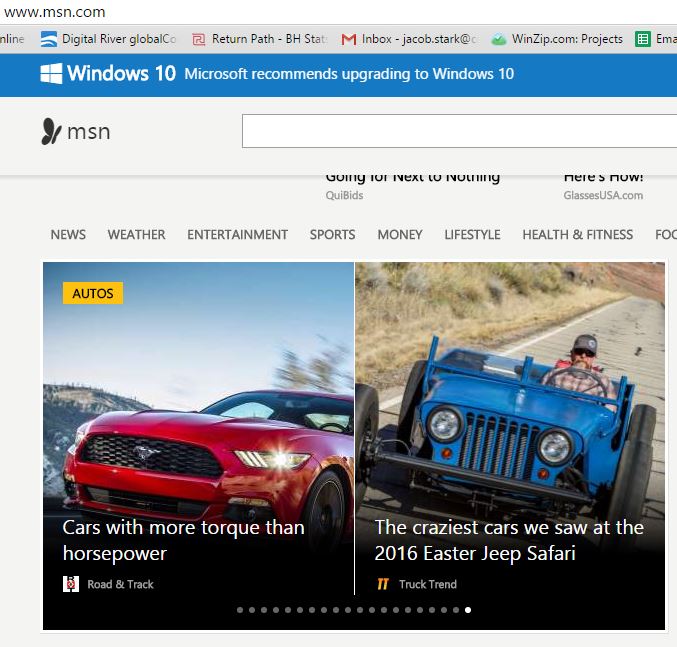
Task: Select the first carousel slide dot
Action: tap(240, 610)
